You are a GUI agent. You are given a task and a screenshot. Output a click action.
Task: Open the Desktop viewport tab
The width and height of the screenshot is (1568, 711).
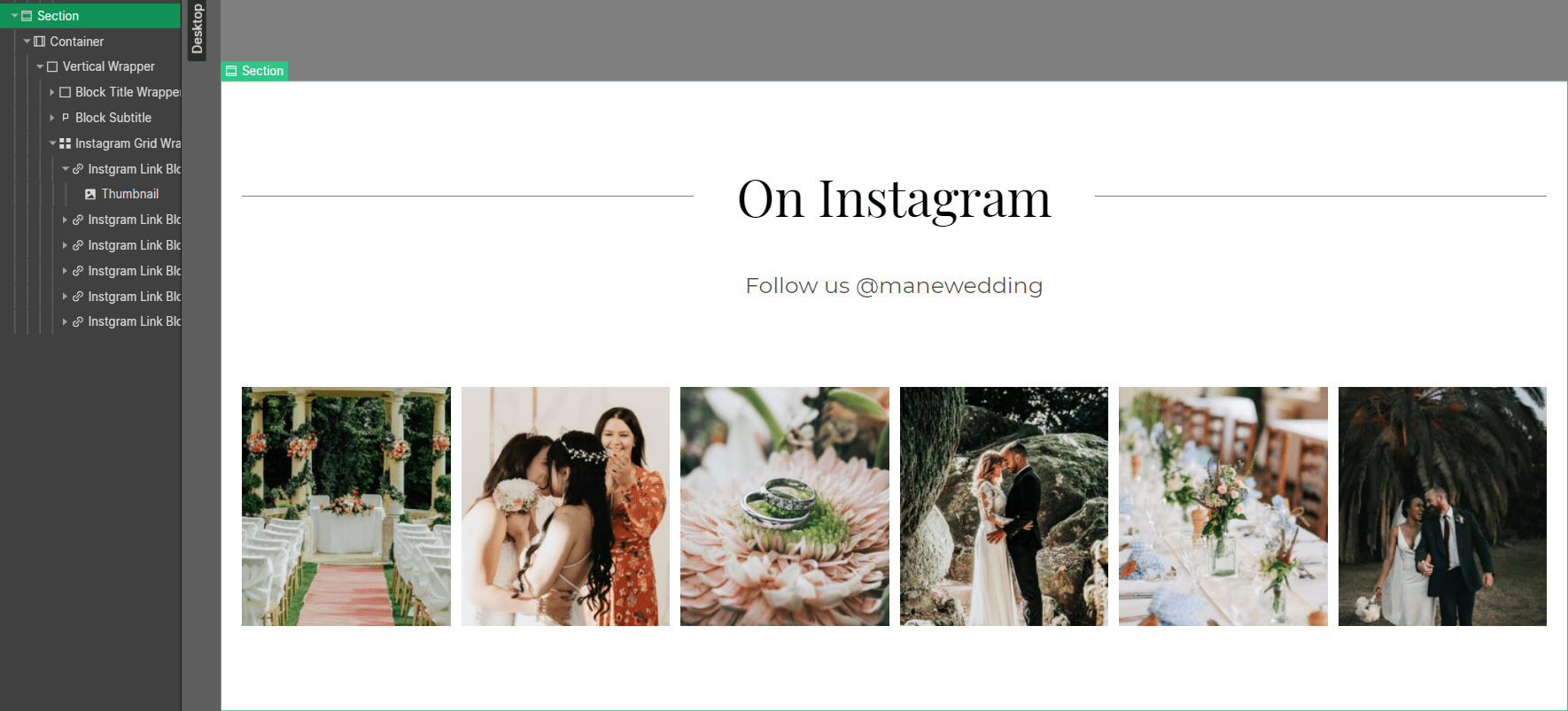pos(197,29)
